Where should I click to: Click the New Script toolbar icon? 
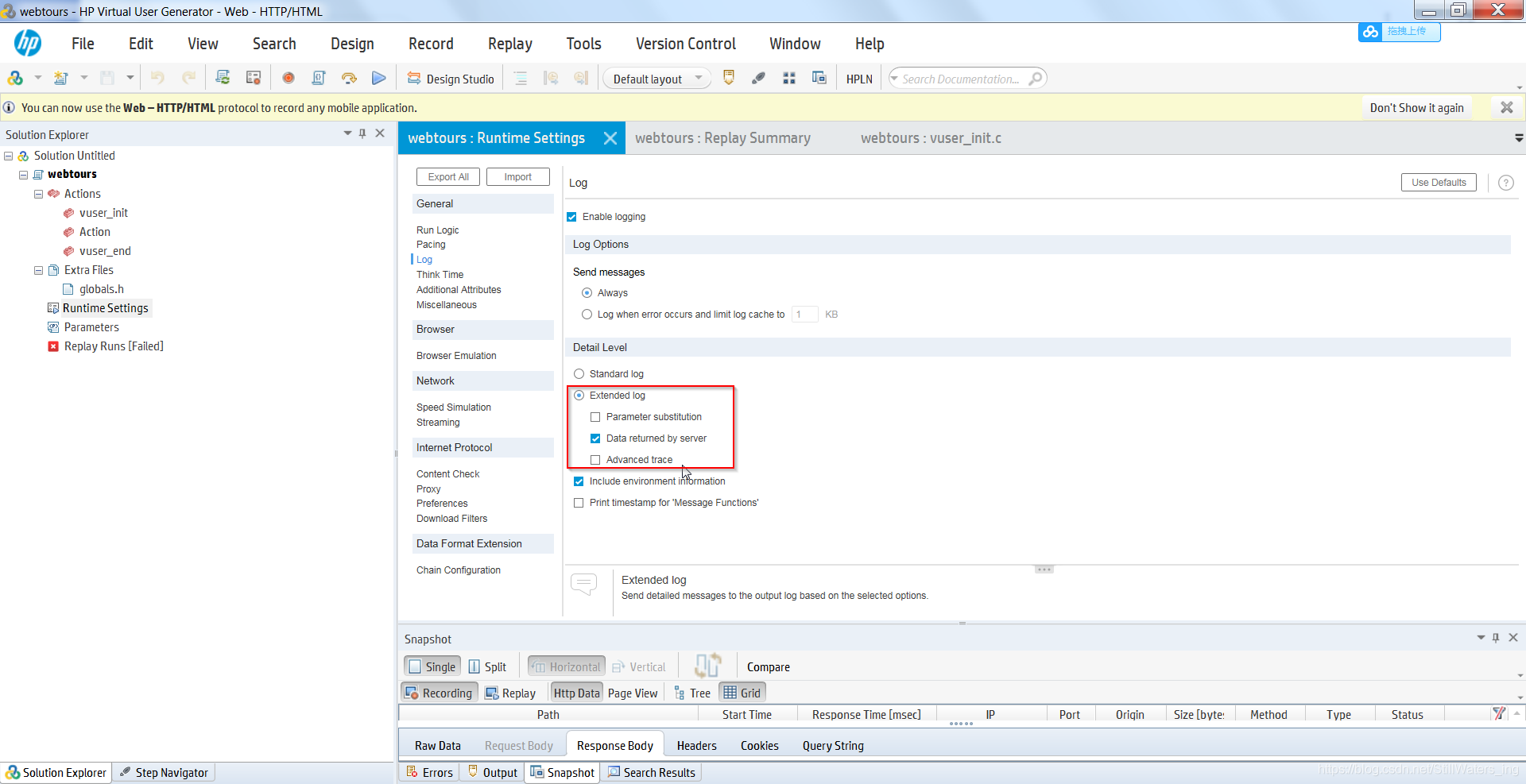(60, 78)
